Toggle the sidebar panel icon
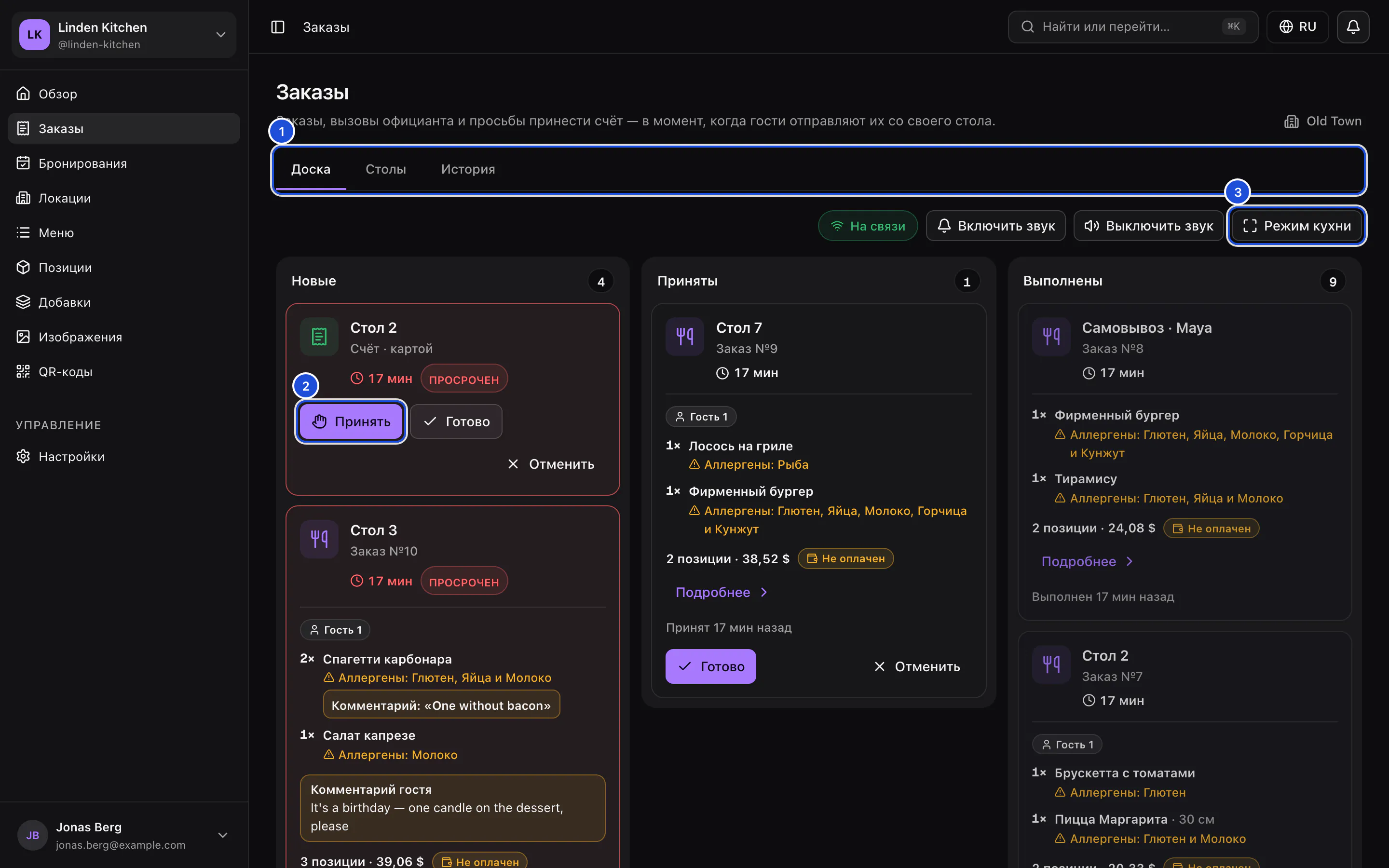Viewport: 1389px width, 868px height. click(278, 27)
